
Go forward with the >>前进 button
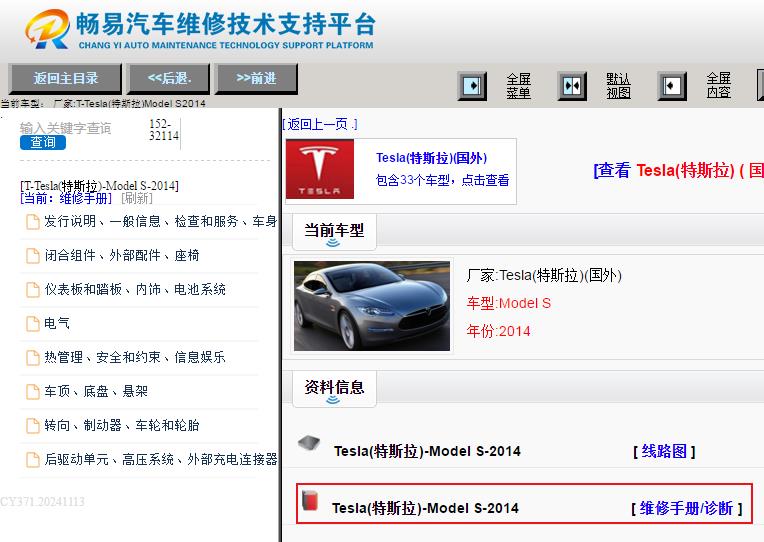[x=256, y=78]
